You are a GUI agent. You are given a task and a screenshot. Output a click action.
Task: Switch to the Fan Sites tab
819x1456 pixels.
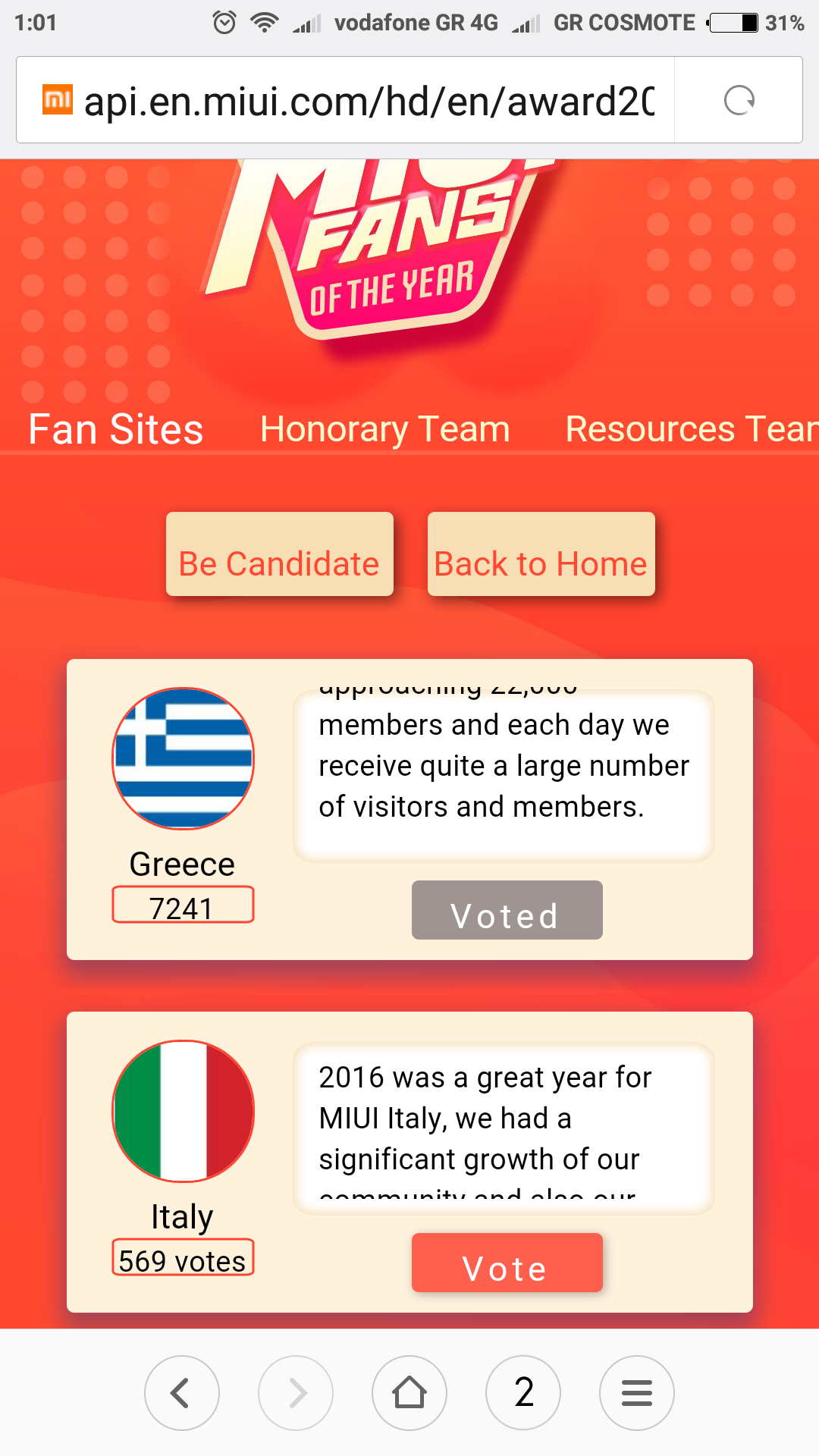click(116, 429)
